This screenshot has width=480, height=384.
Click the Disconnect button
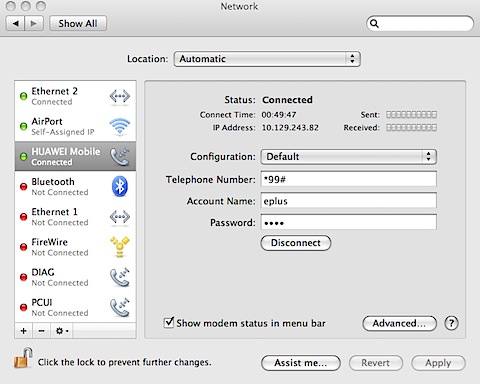(x=296, y=243)
